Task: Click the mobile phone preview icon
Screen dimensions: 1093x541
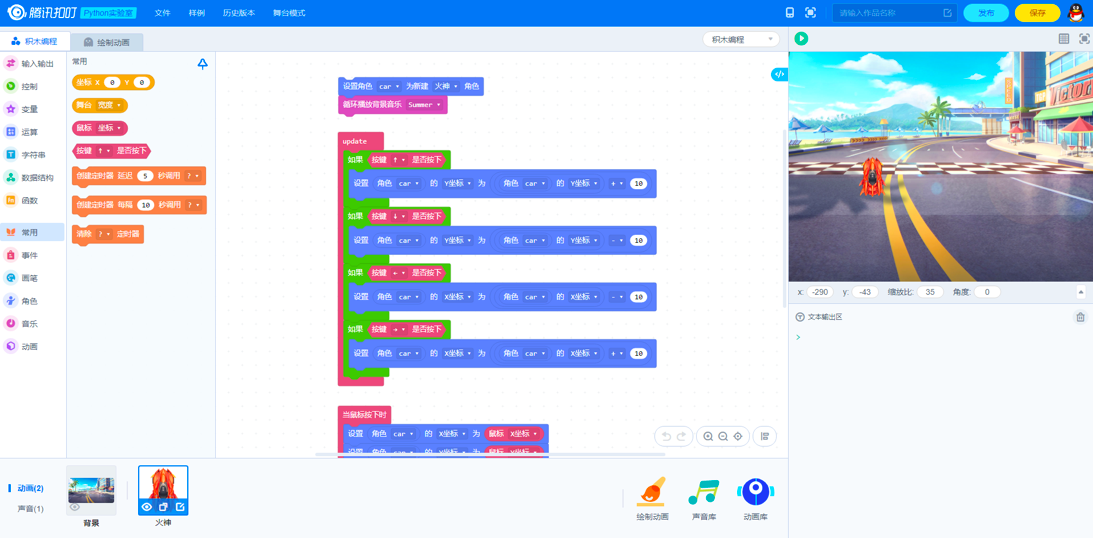Action: click(x=790, y=13)
